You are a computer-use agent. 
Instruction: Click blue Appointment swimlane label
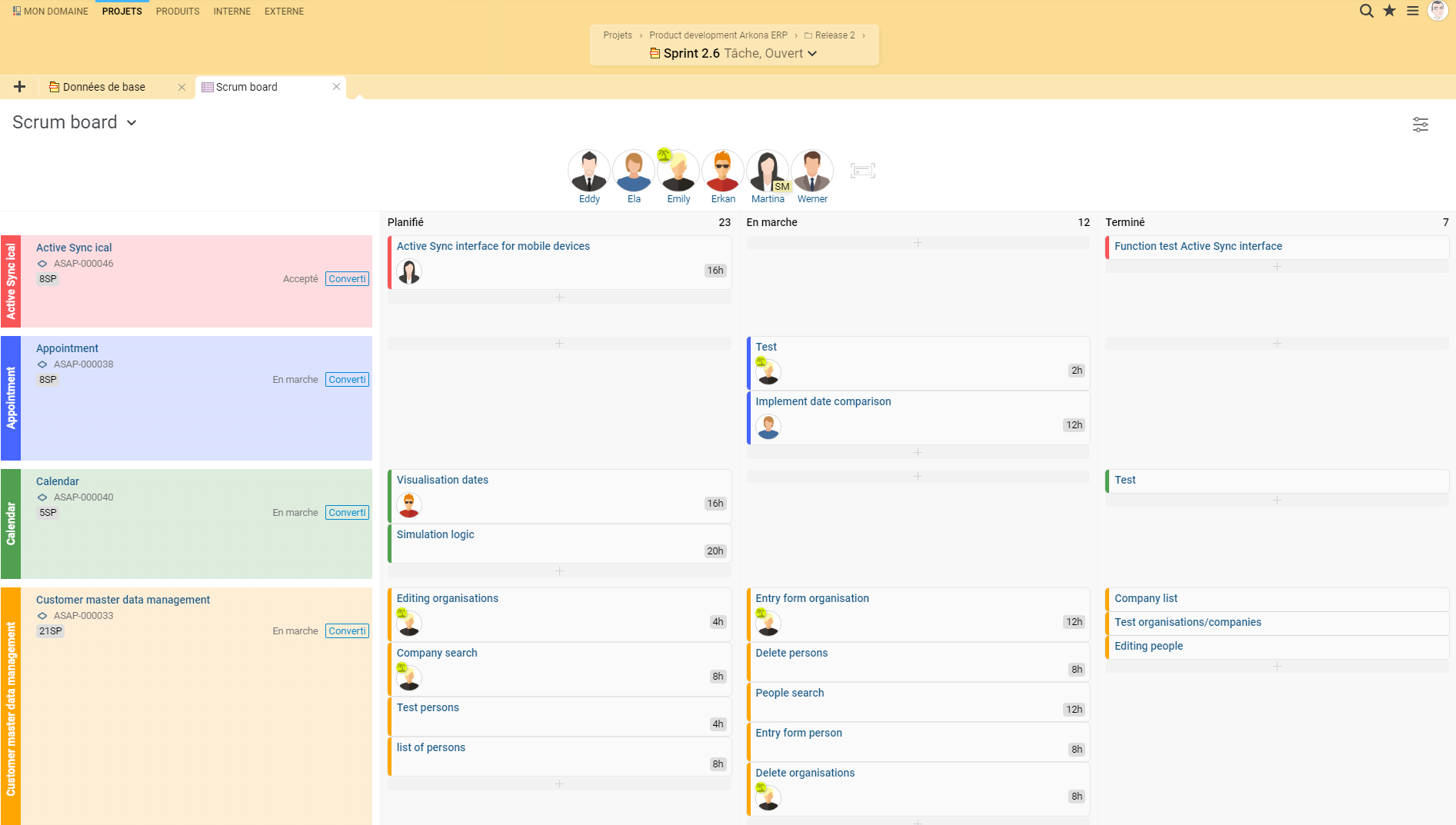pyautogui.click(x=11, y=398)
